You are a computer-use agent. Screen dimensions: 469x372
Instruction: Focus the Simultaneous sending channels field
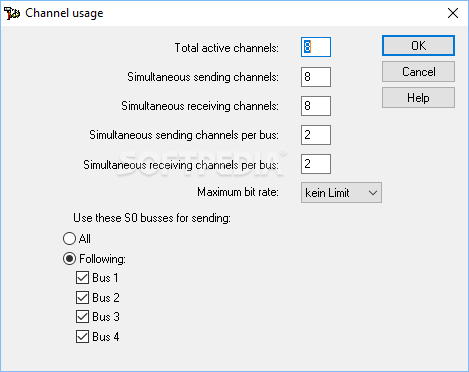click(316, 77)
